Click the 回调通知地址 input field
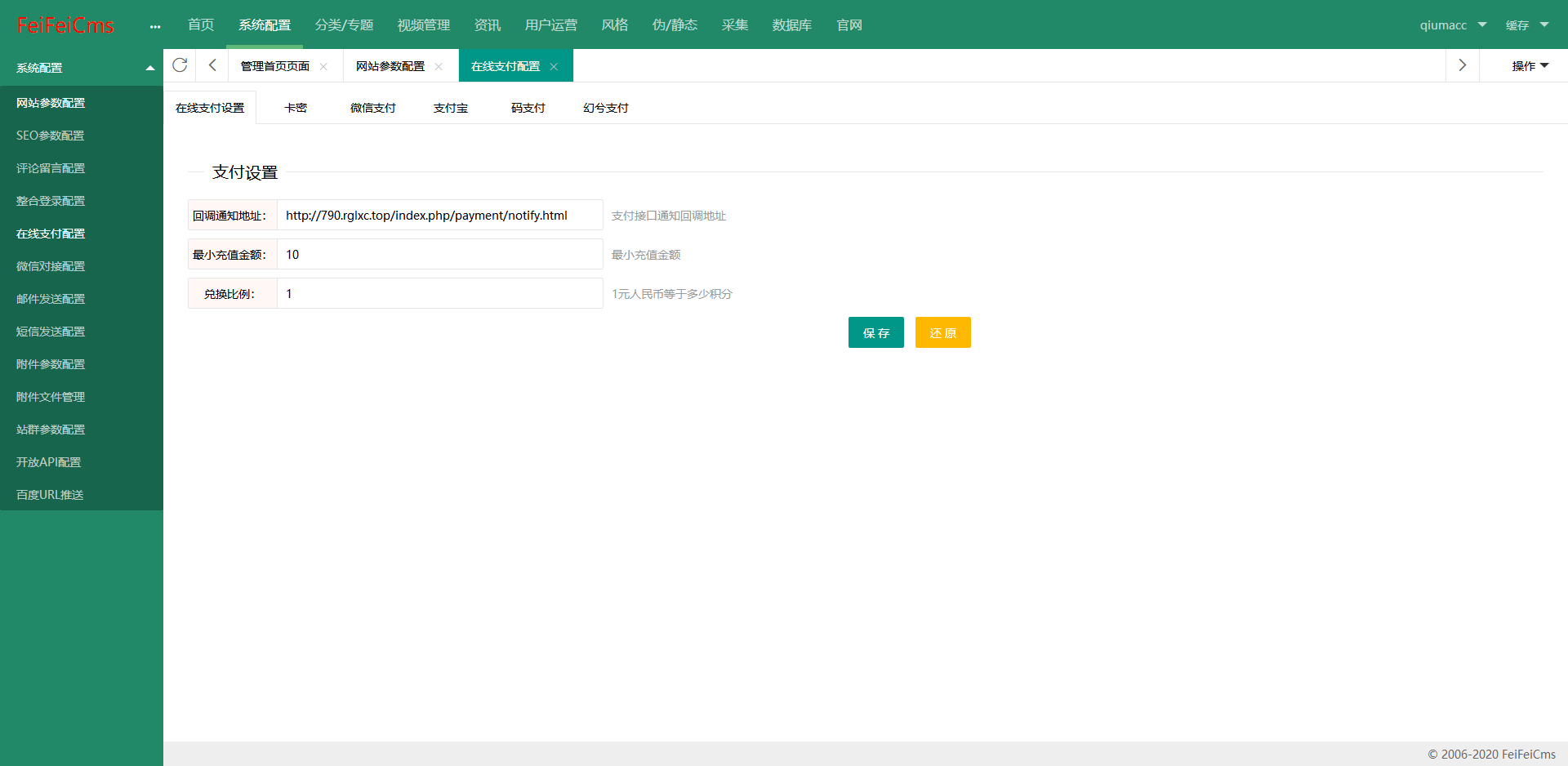Screen dimensions: 1568x766 439,216
